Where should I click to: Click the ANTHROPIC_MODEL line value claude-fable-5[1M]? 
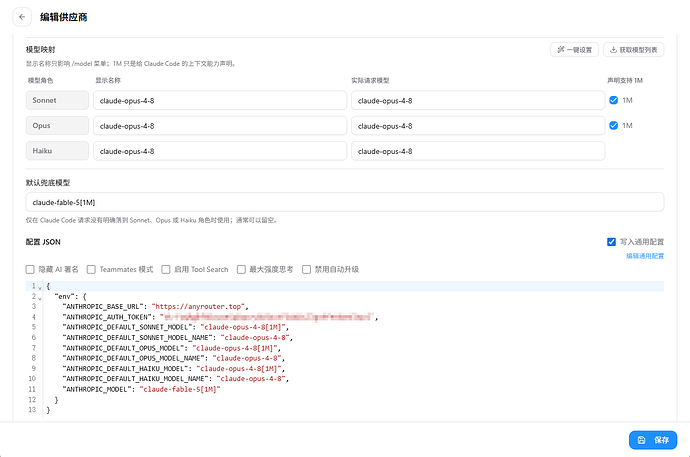coord(180,389)
